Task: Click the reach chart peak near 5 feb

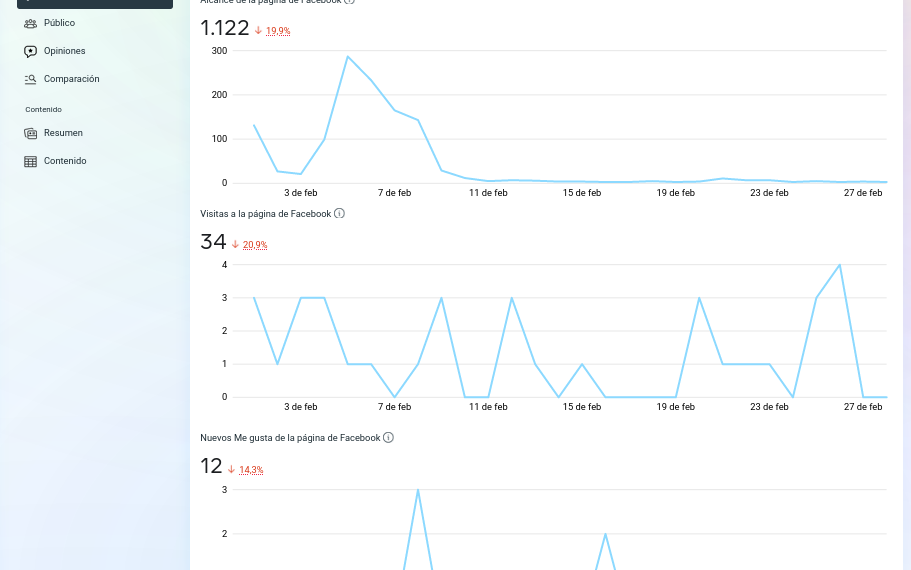Action: pos(347,57)
